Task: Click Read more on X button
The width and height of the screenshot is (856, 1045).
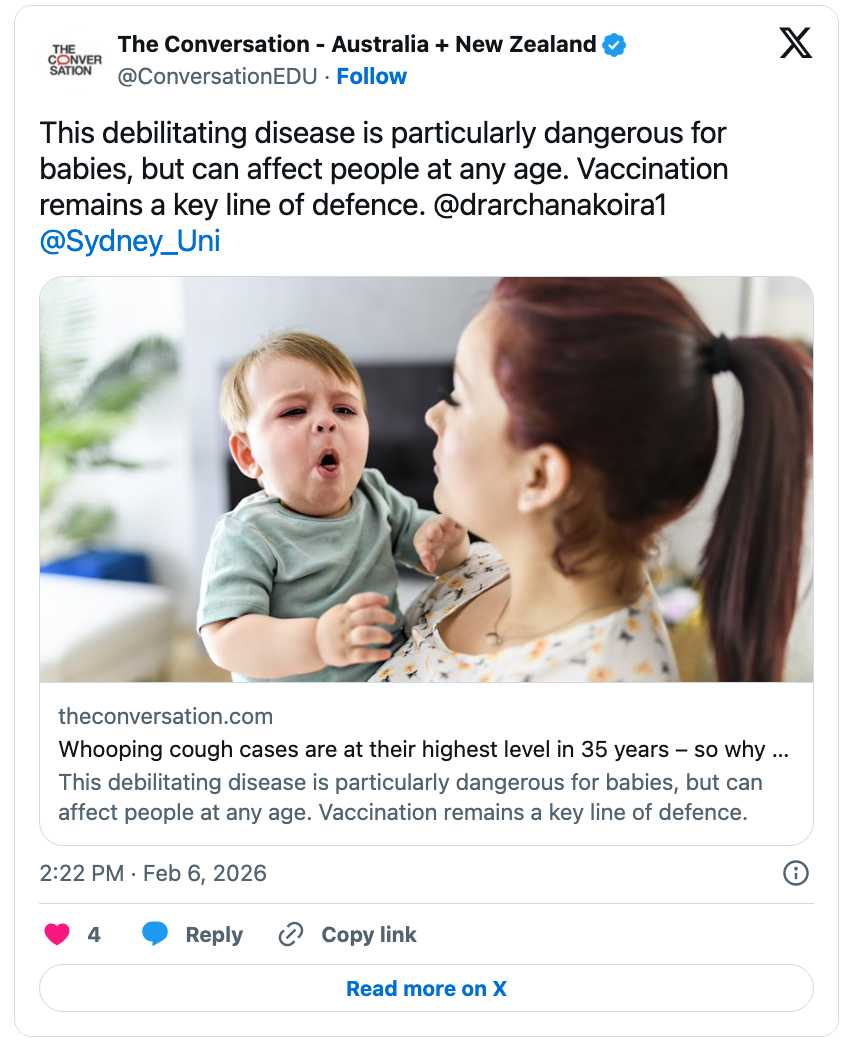Action: [x=426, y=989]
